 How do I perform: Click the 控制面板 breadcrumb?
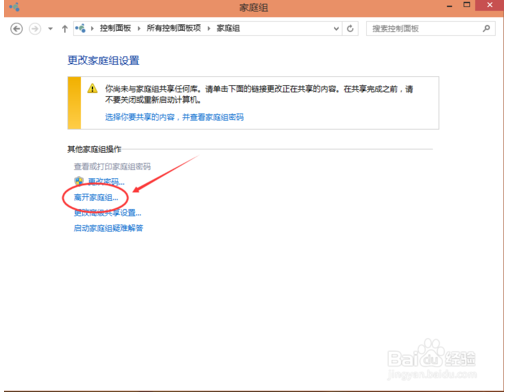point(115,28)
